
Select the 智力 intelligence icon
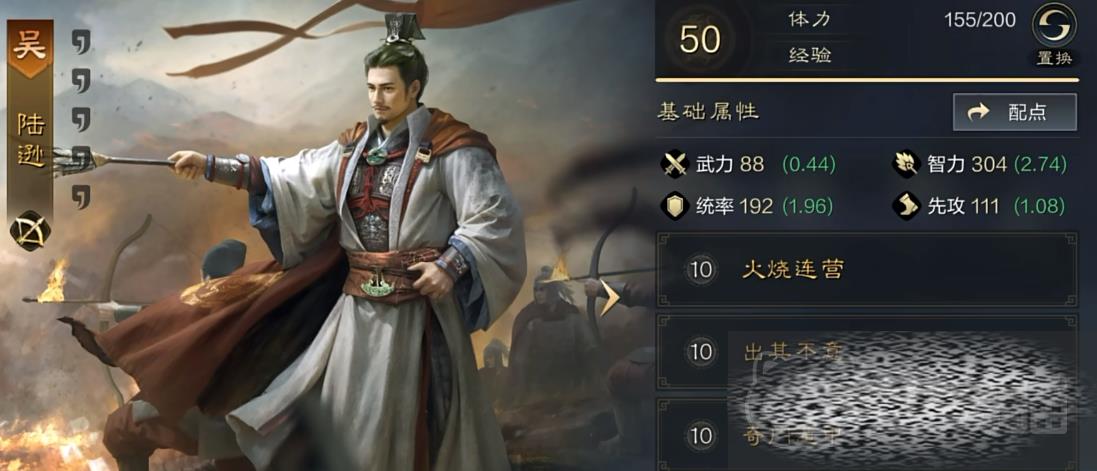tap(906, 165)
